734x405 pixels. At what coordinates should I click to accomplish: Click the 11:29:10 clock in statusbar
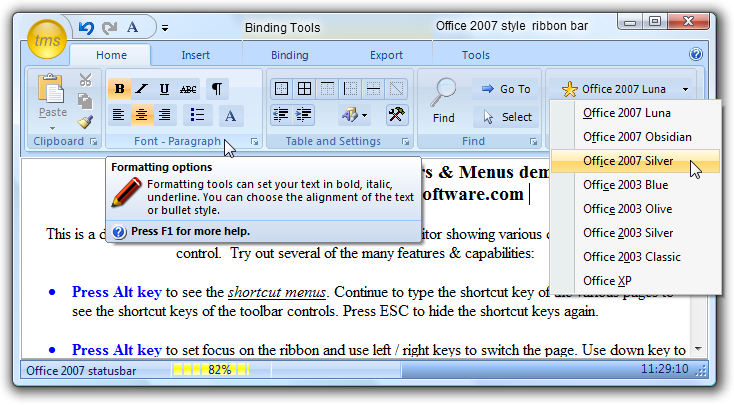[664, 369]
